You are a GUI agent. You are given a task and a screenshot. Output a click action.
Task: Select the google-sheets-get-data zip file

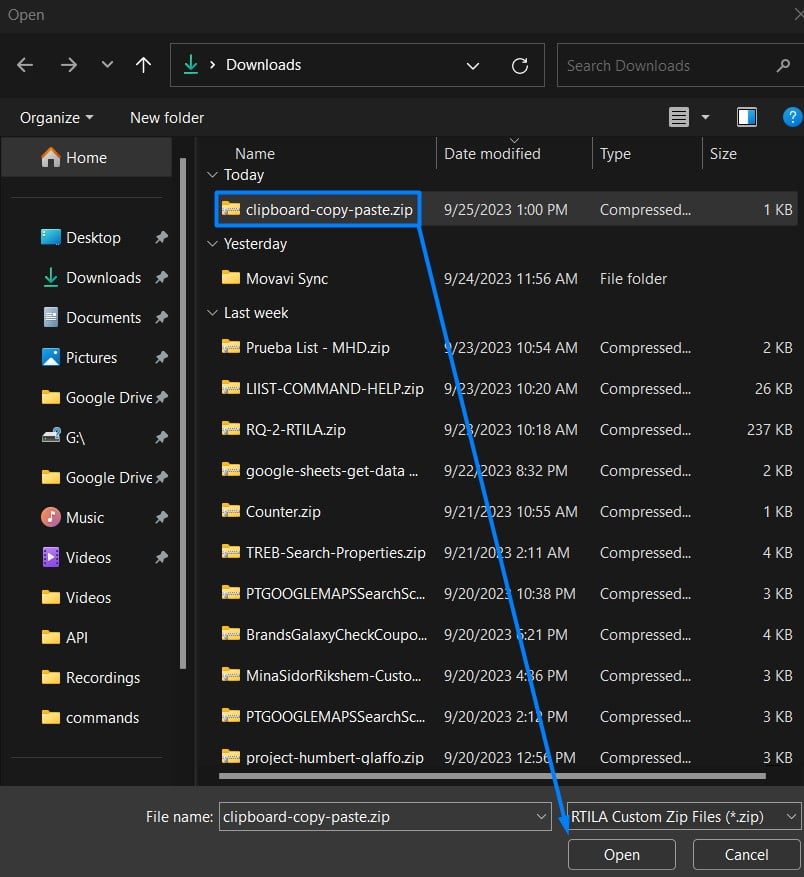[331, 471]
